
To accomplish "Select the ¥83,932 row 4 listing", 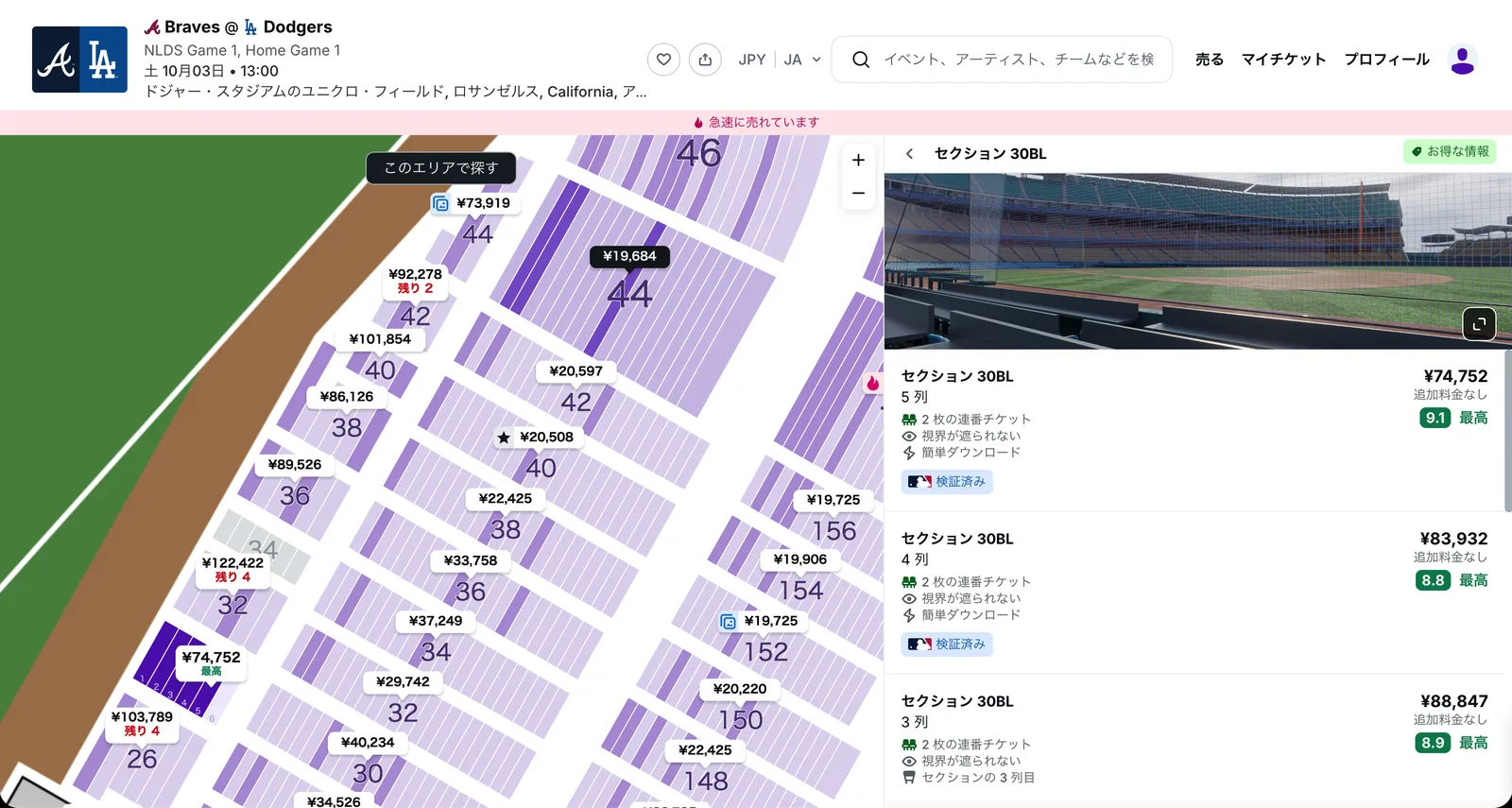I will 1194,593.
